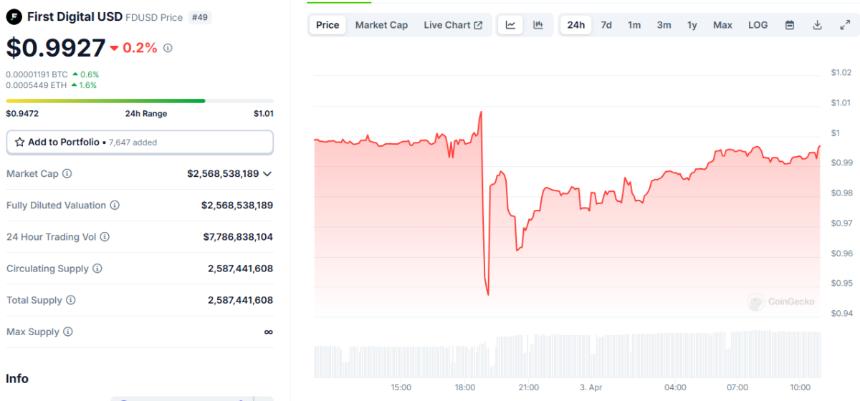Screen dimensions: 860x401
Task: Click info icon beside 24 Hour Trading Vol
Action: [105, 237]
